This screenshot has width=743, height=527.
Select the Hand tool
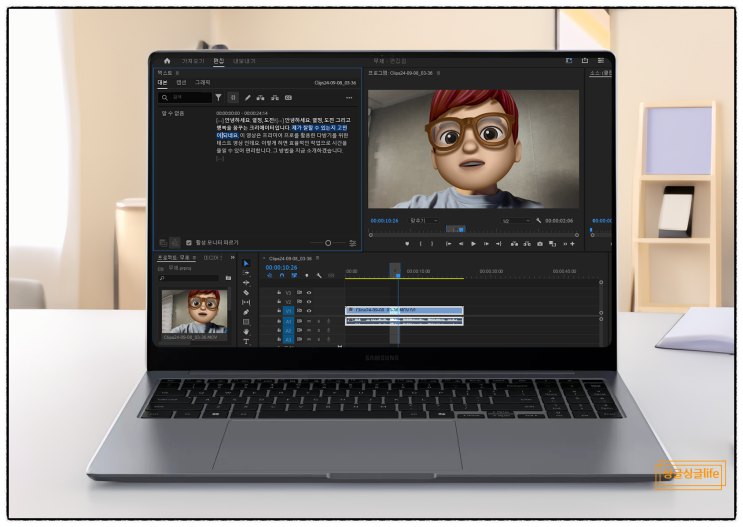point(246,332)
